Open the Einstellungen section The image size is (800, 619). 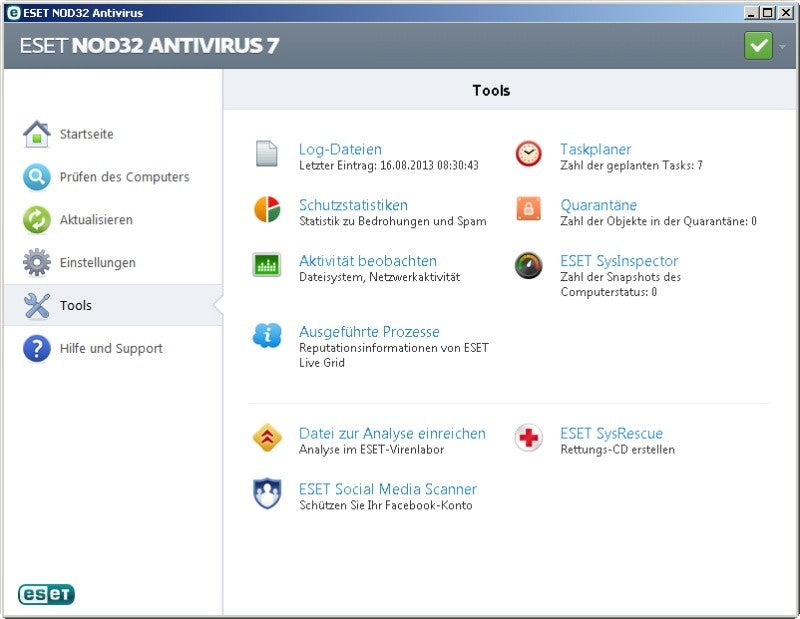[97, 263]
